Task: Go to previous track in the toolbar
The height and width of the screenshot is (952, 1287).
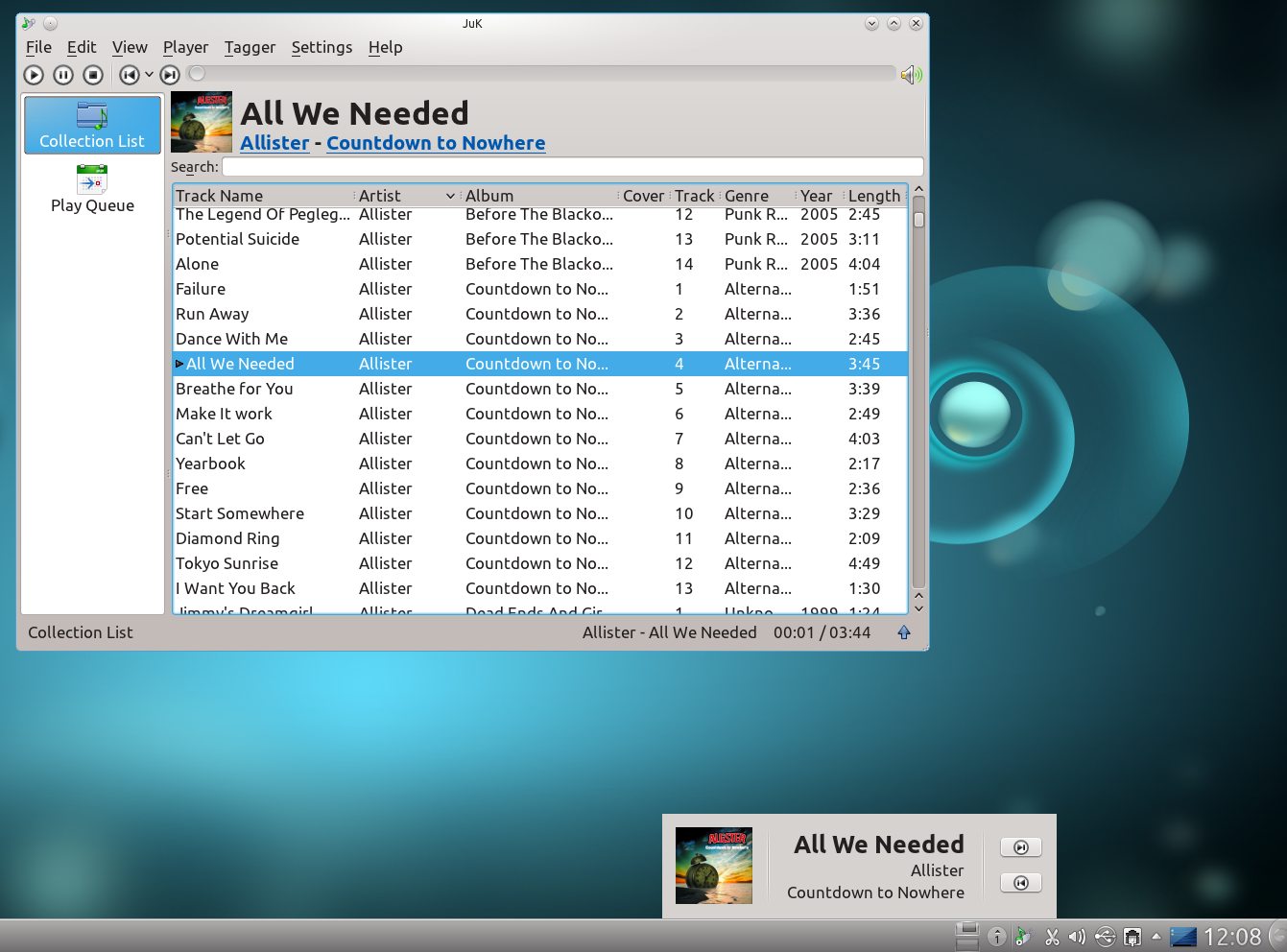Action: click(x=129, y=75)
